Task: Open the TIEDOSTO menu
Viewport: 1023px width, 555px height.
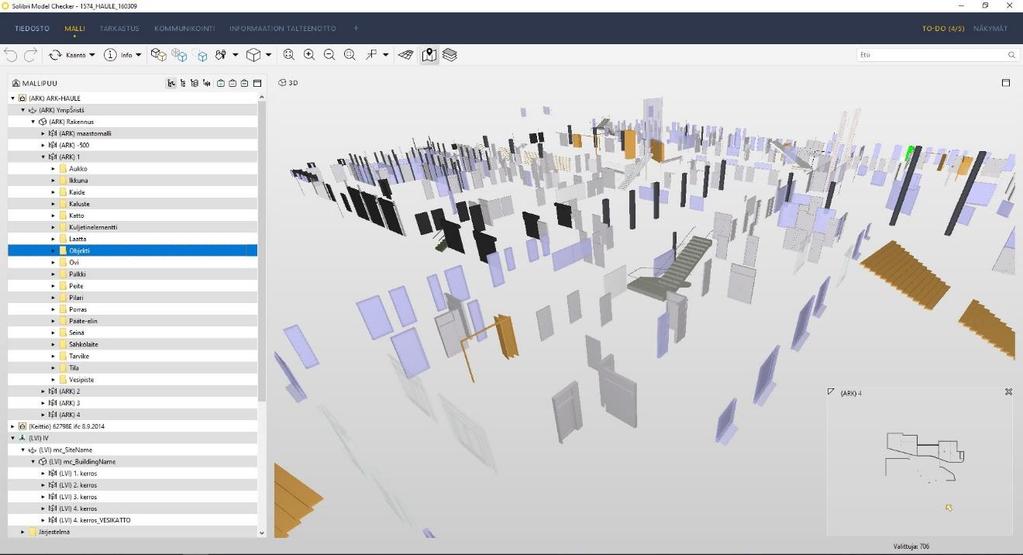Action: 32,29
